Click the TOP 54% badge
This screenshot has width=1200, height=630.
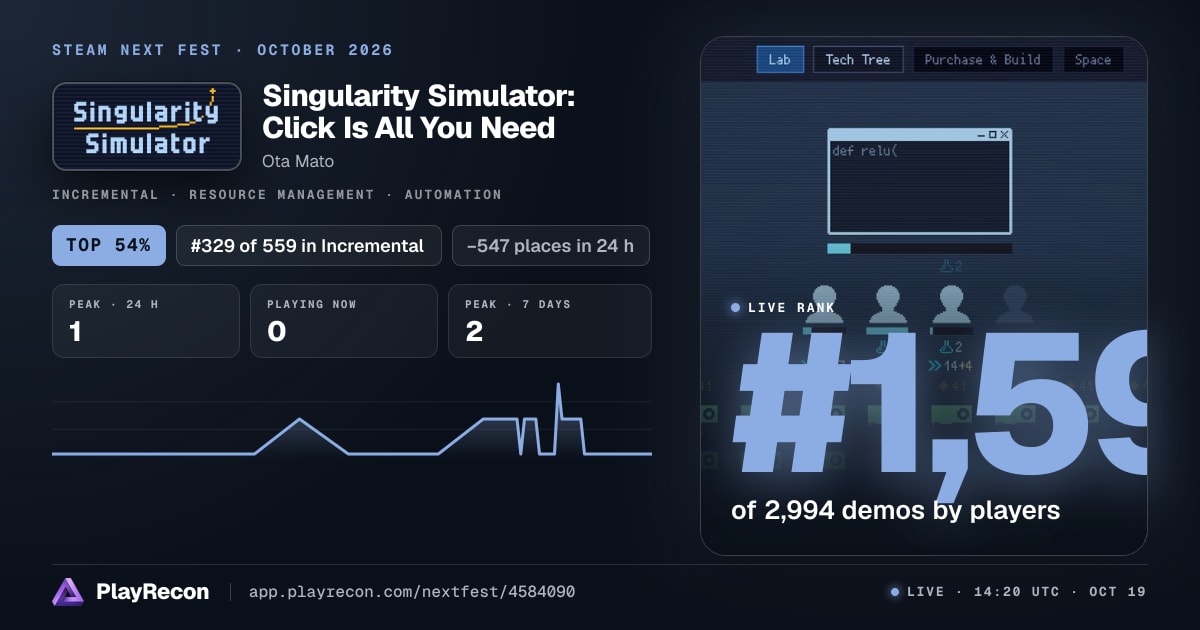(109, 245)
